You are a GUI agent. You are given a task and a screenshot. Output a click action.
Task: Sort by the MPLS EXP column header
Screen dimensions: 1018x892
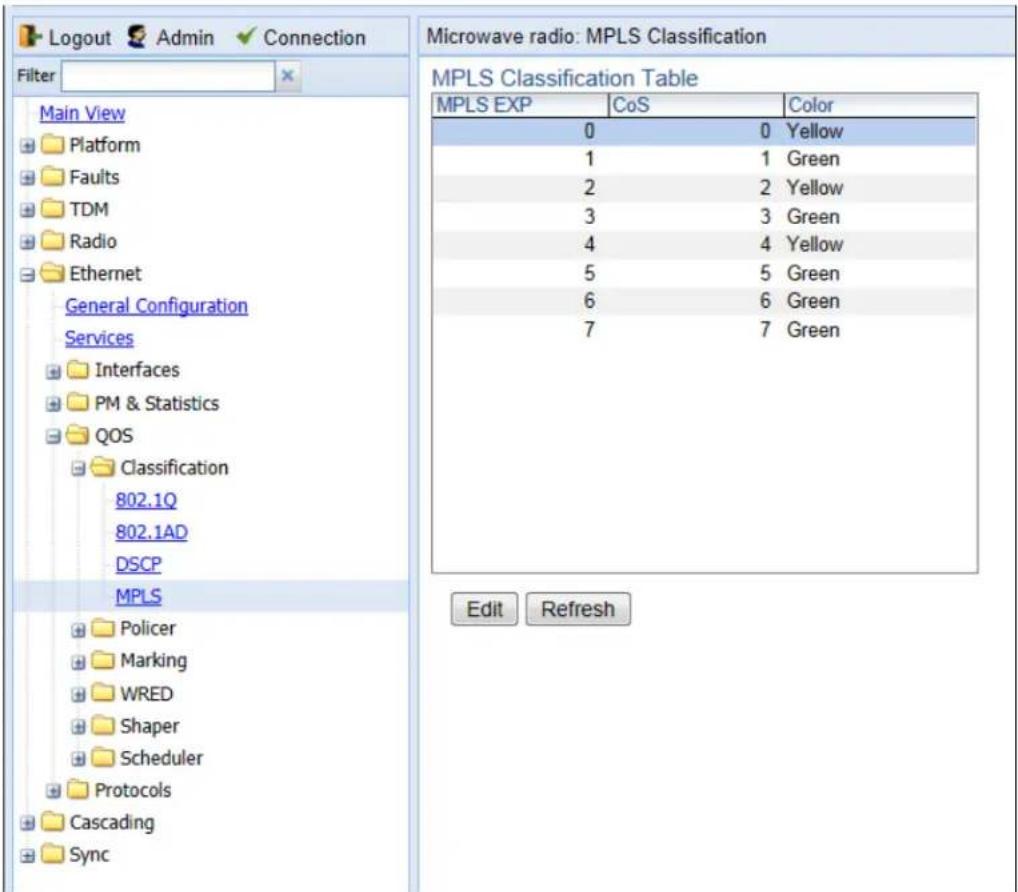point(521,105)
